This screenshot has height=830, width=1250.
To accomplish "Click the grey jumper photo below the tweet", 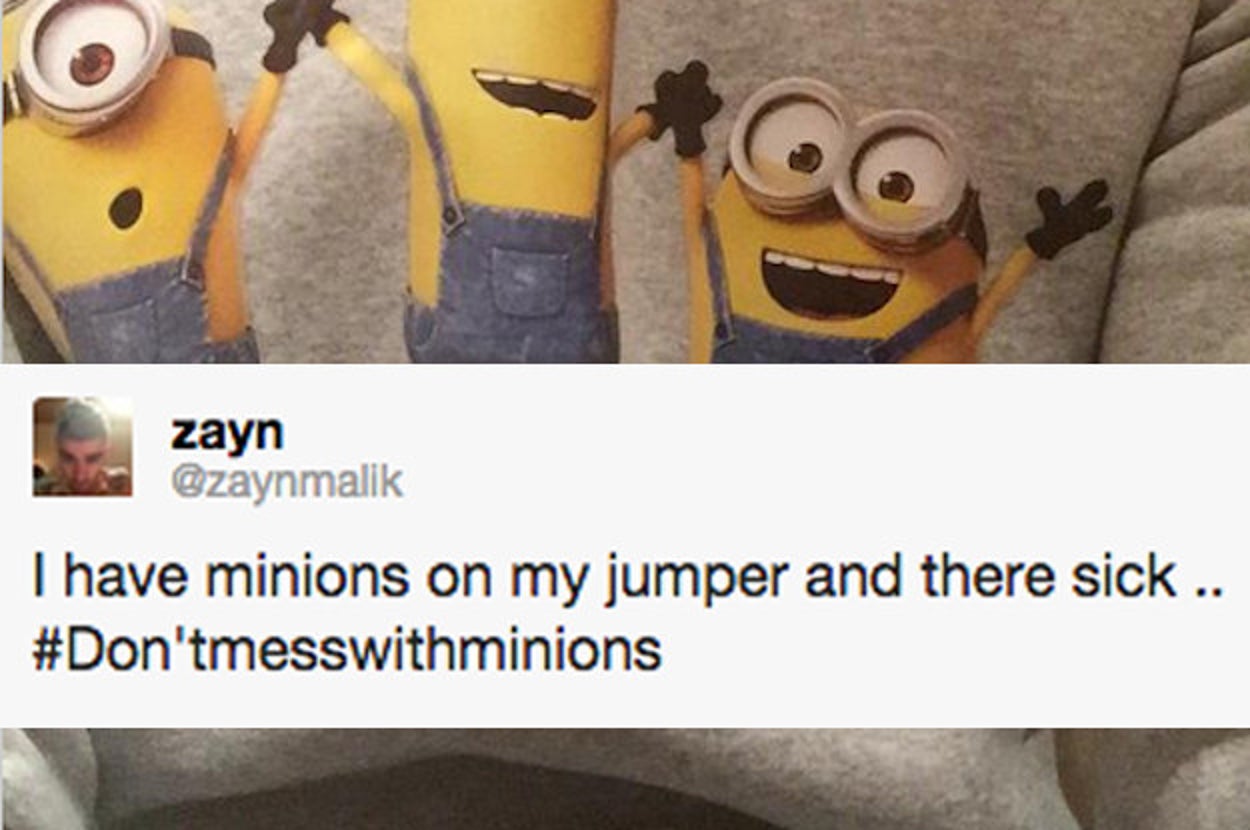I will (625, 779).
